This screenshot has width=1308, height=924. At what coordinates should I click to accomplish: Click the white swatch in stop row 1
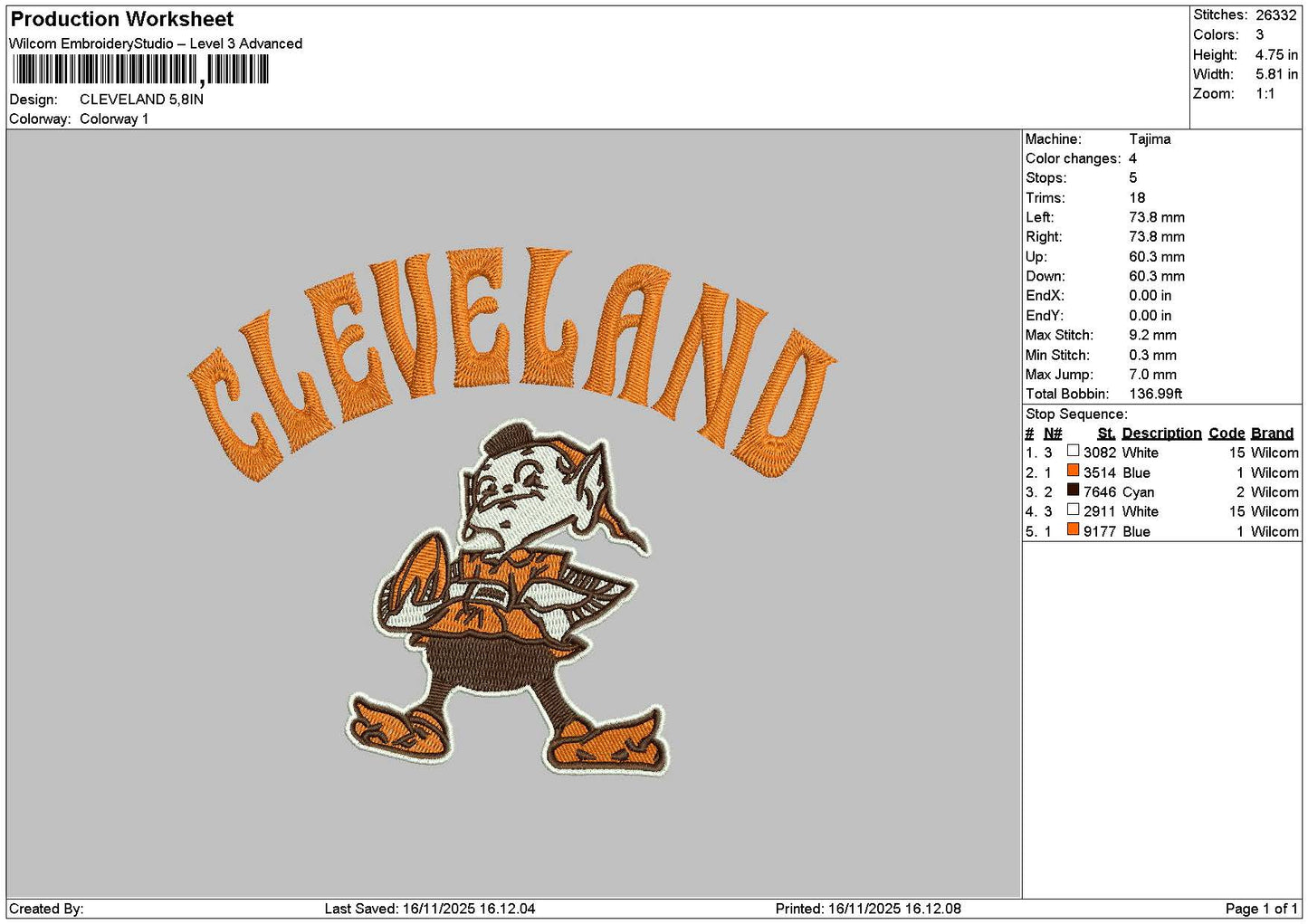pyautogui.click(x=1073, y=451)
